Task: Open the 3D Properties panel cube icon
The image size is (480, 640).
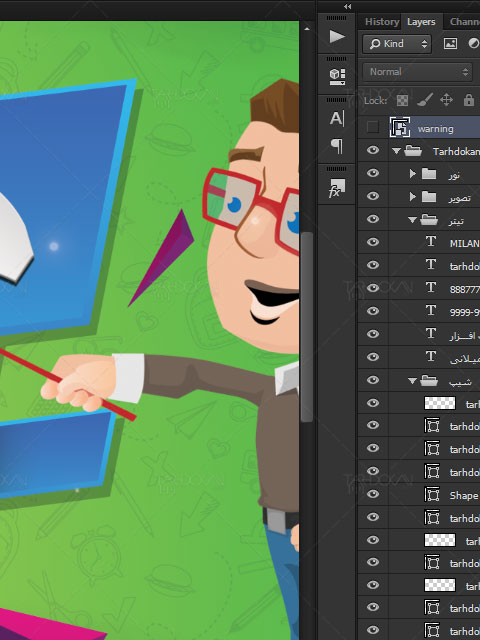Action: click(x=337, y=76)
